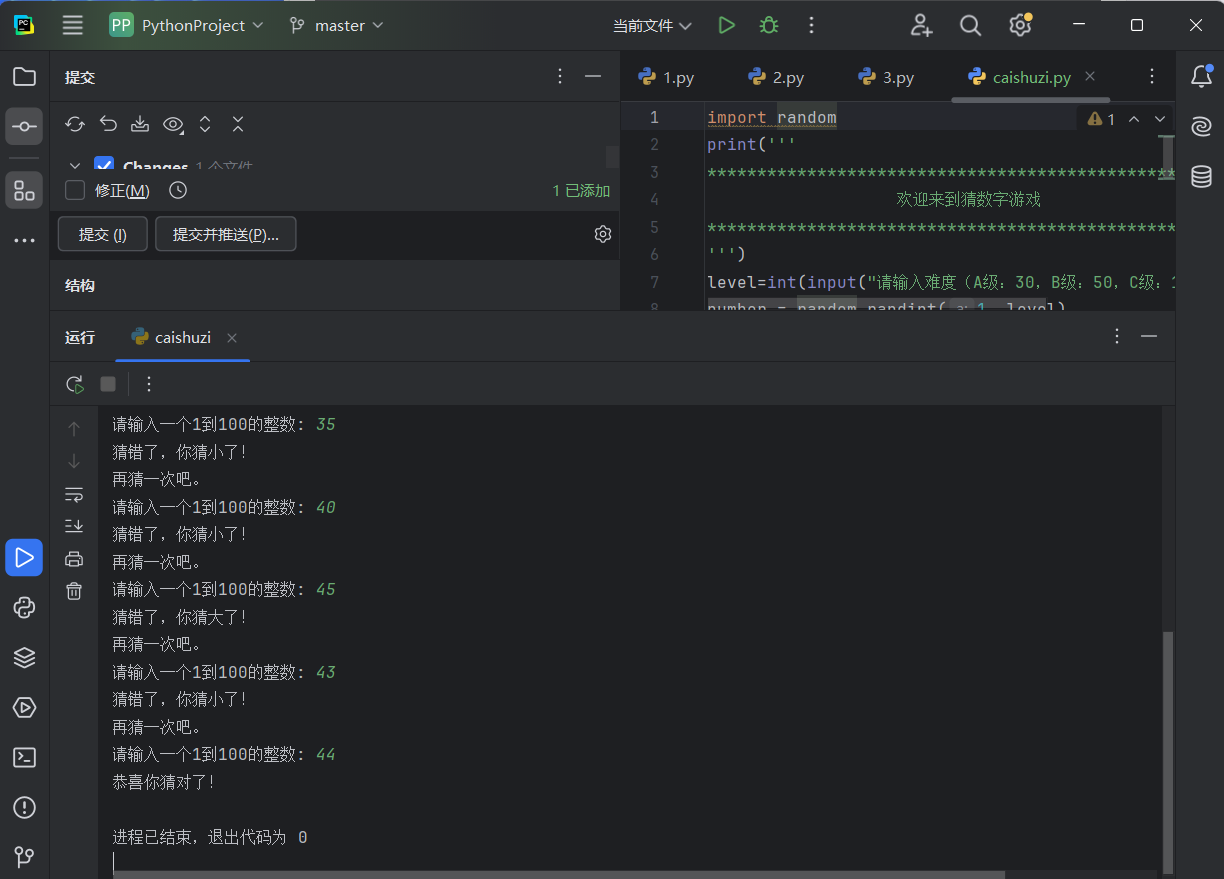
Task: Go down the stack trace arrow
Action: point(74,461)
